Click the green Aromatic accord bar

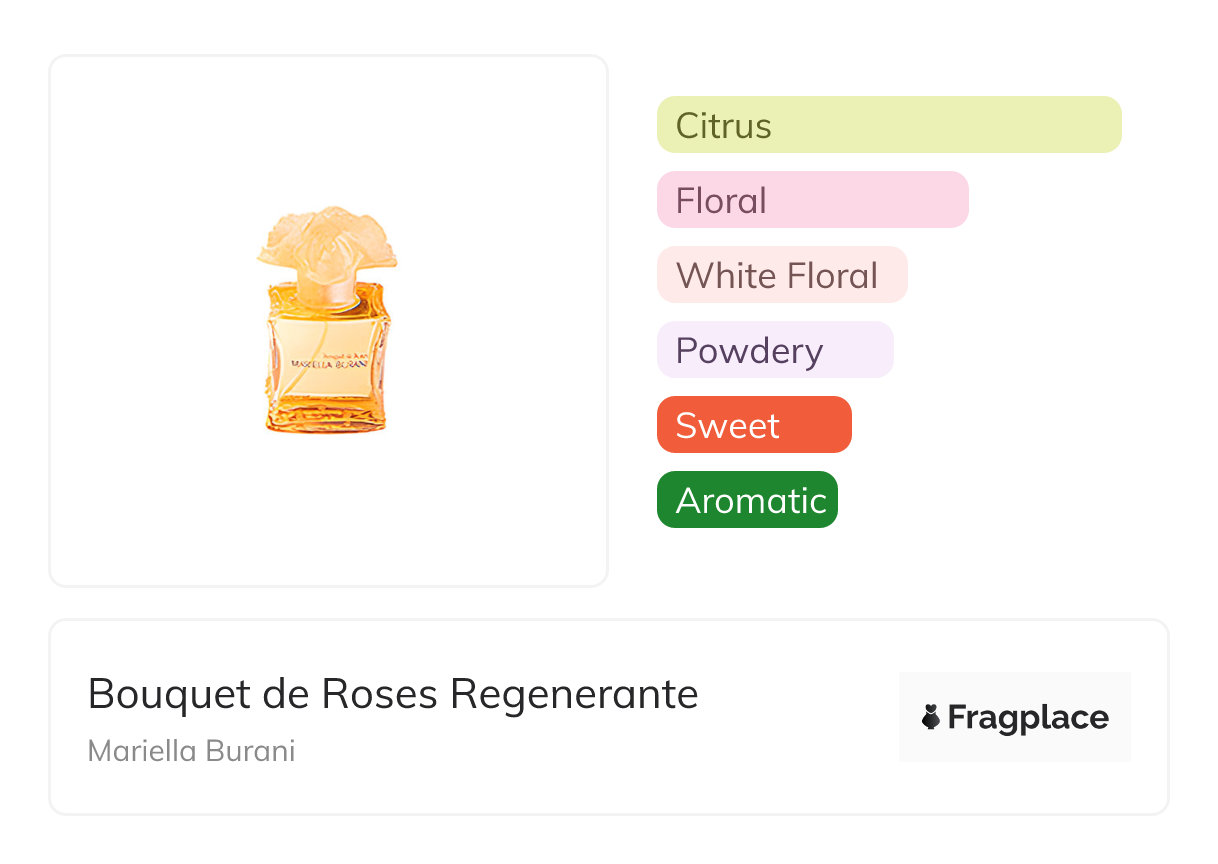[x=747, y=500]
